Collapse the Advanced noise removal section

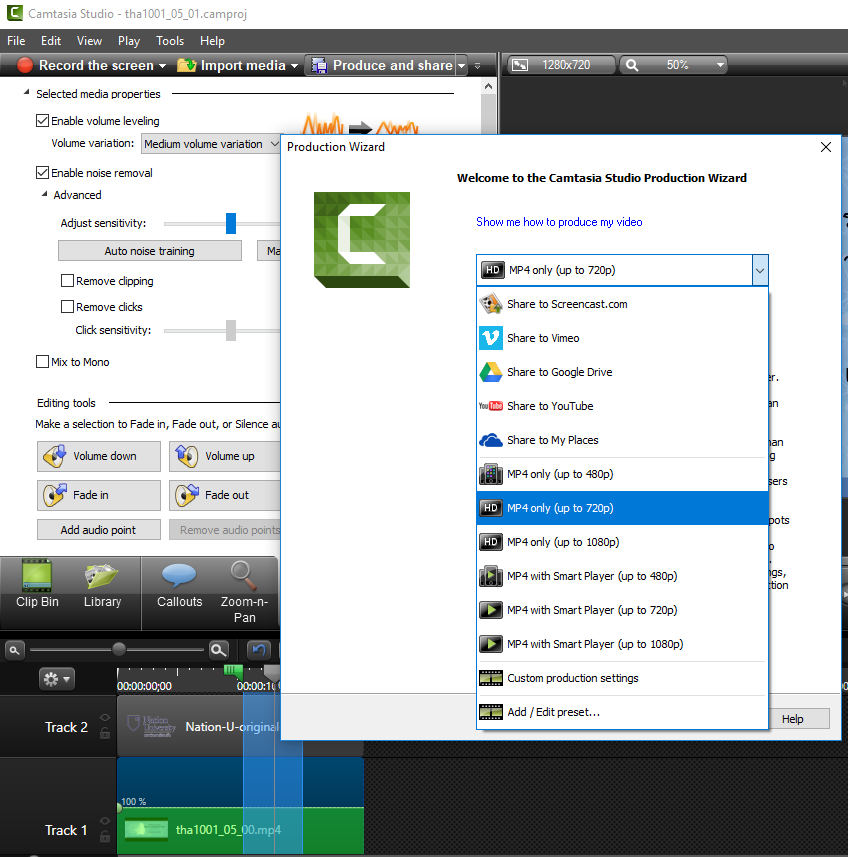(44, 195)
